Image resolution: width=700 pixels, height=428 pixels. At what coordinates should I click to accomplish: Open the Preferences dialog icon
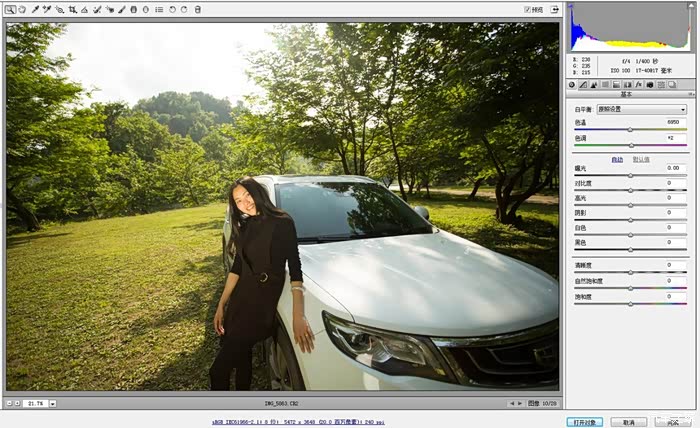coord(159,9)
